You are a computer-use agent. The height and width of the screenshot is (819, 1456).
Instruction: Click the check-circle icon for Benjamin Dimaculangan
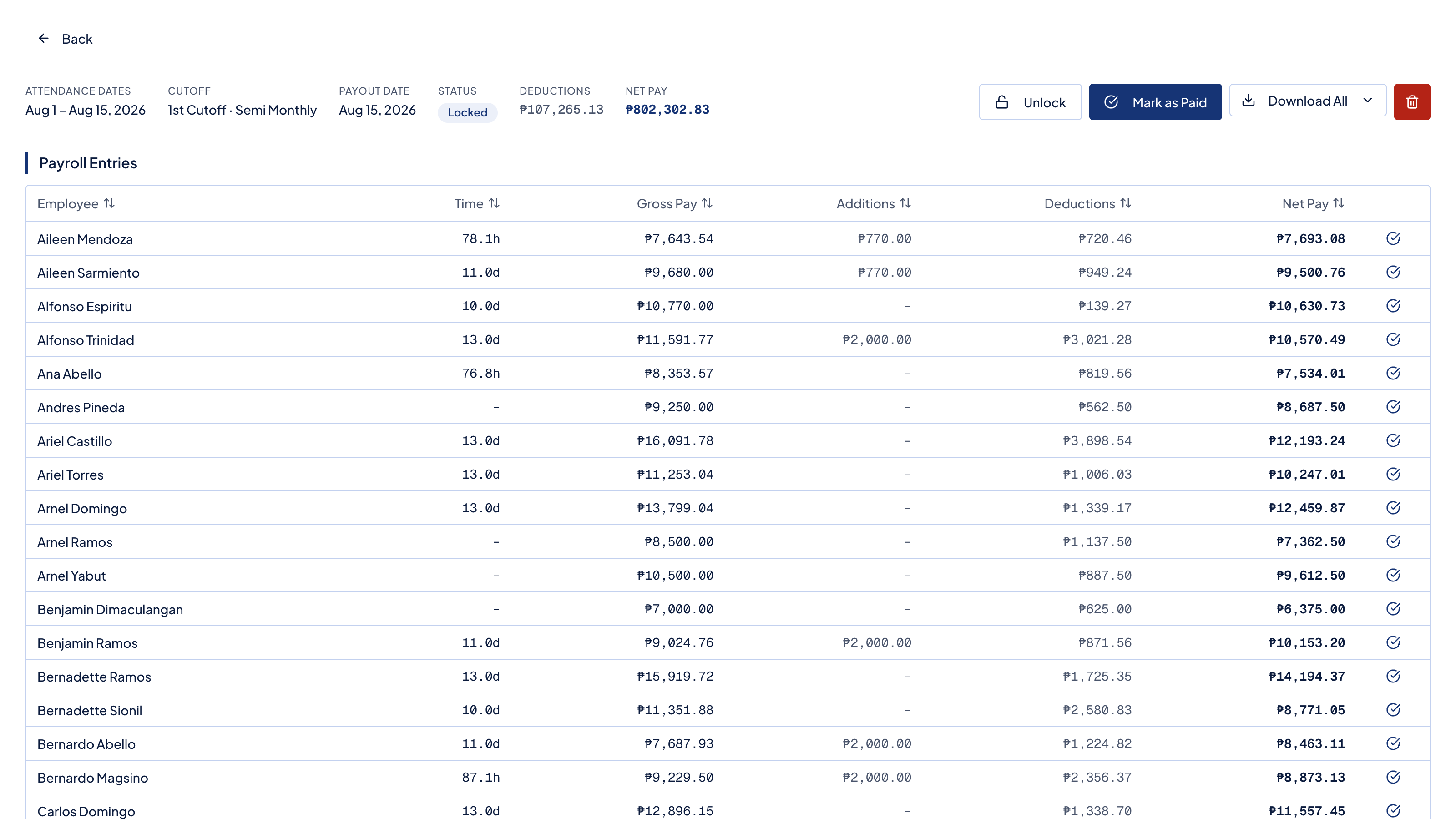click(x=1393, y=609)
